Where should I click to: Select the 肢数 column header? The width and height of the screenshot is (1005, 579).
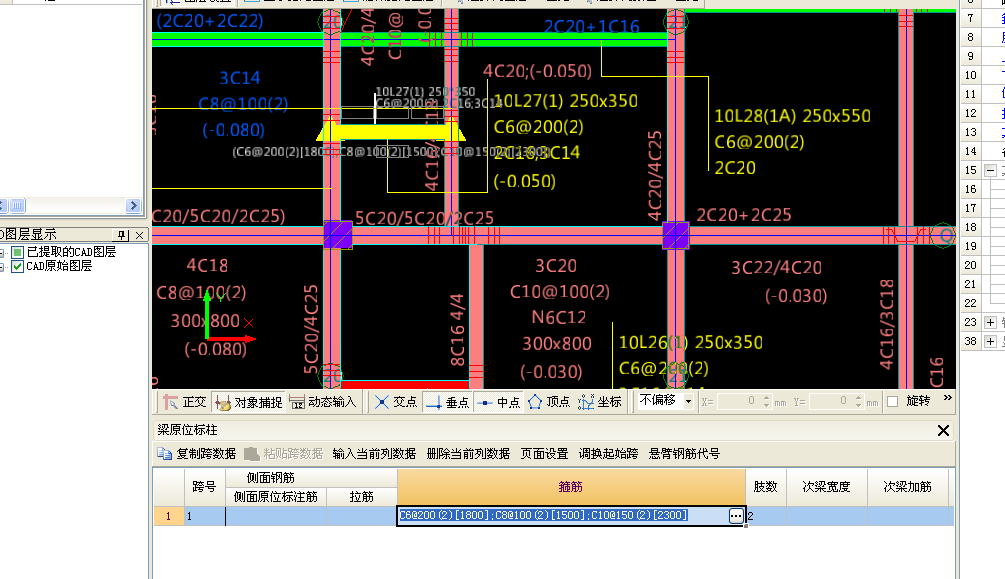coord(765,487)
